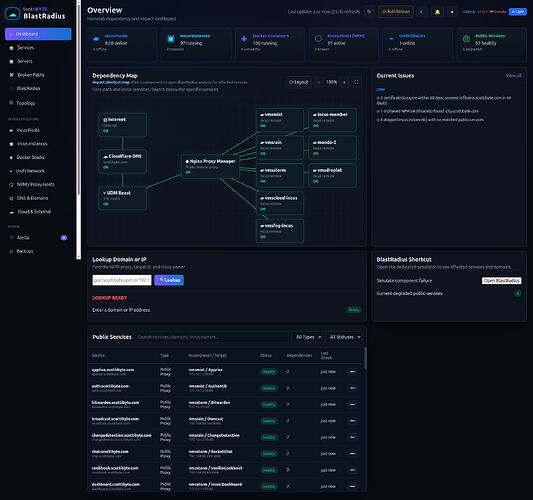This screenshot has height=500, width=533.
Task: Select Nginx Proxy Manager node
Action: [x=210, y=167]
